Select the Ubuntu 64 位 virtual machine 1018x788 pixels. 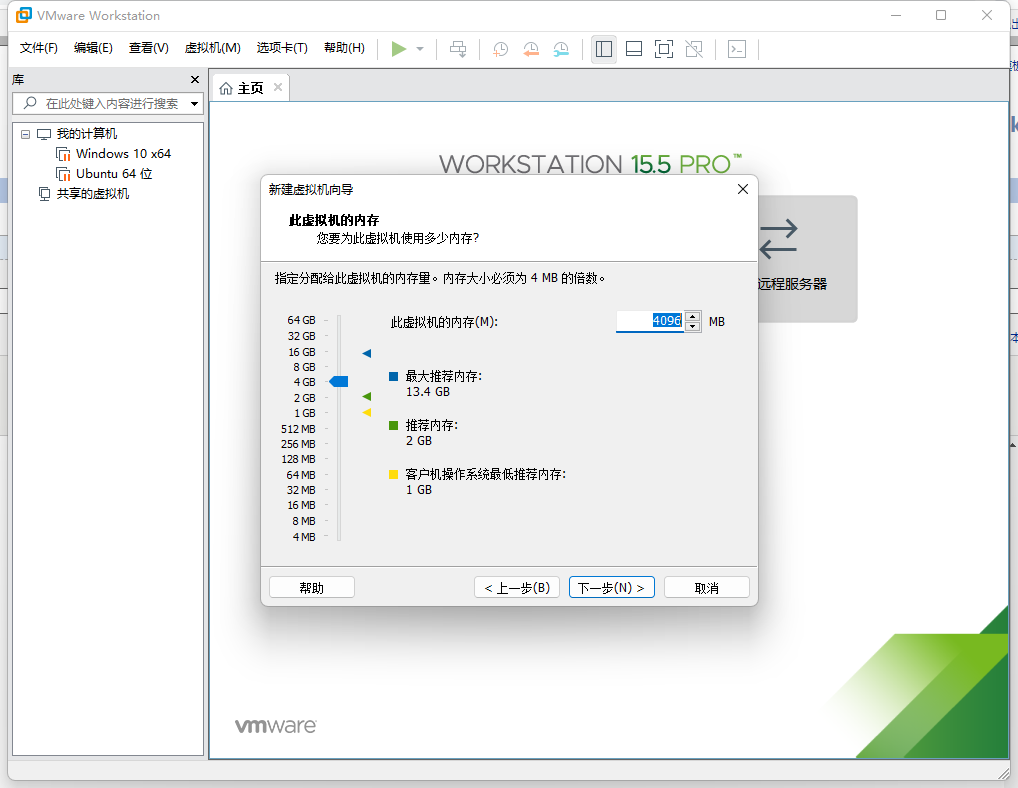point(114,174)
